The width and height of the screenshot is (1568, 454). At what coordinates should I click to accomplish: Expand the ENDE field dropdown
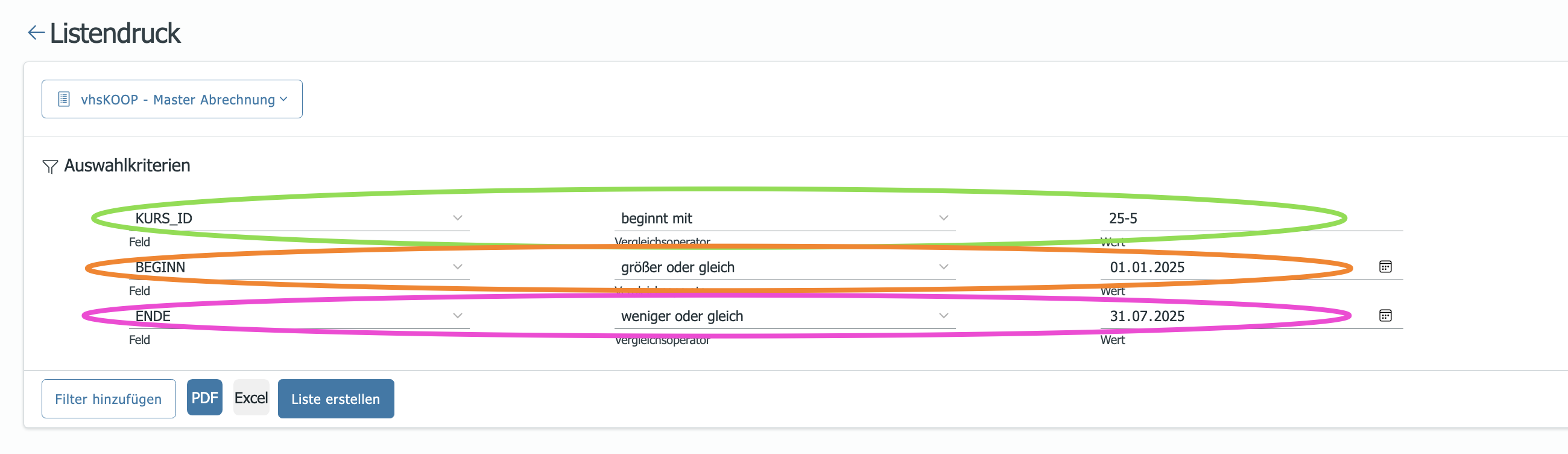pyautogui.click(x=299, y=316)
